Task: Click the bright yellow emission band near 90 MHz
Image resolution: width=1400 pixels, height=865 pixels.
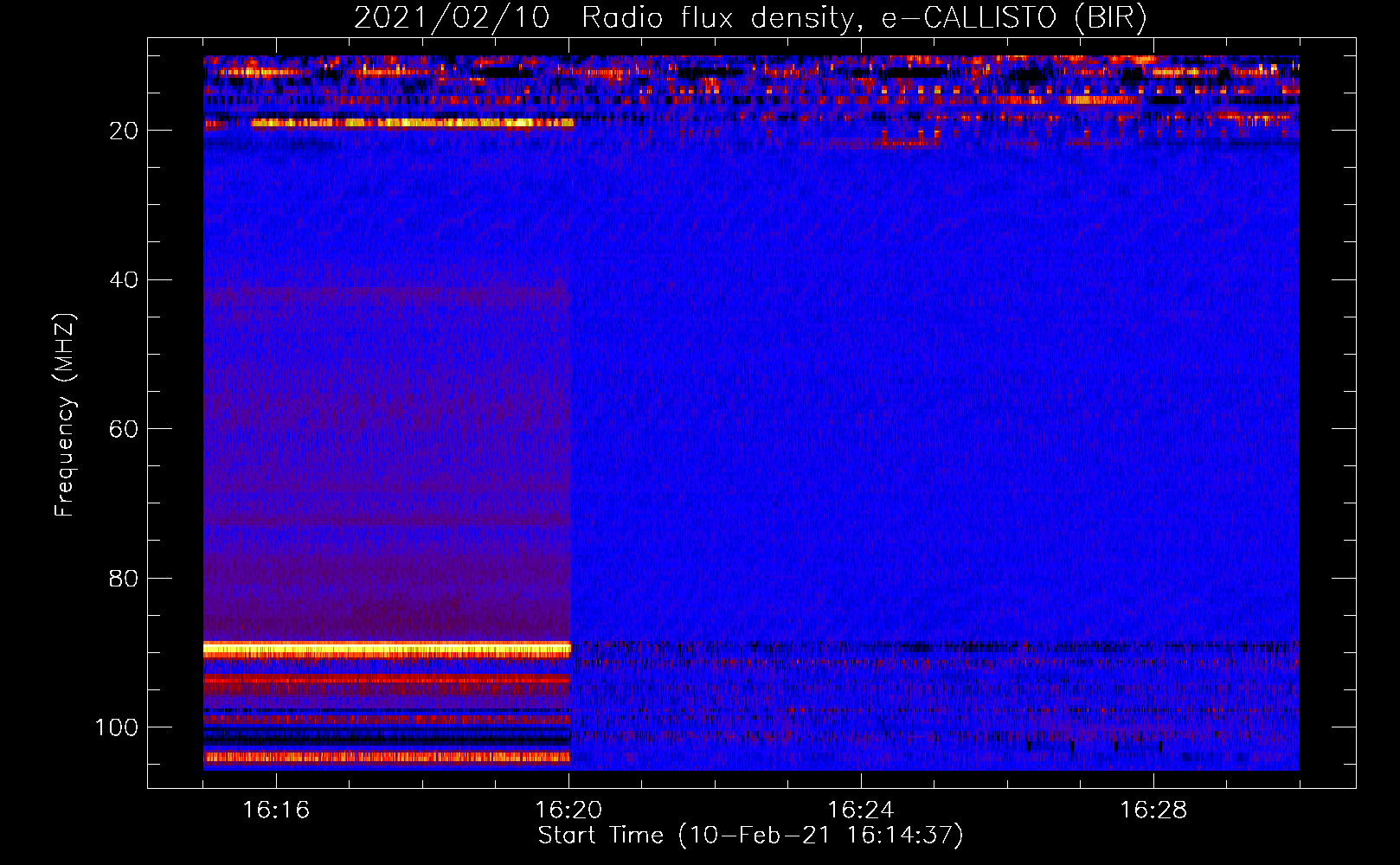Action: (387, 650)
